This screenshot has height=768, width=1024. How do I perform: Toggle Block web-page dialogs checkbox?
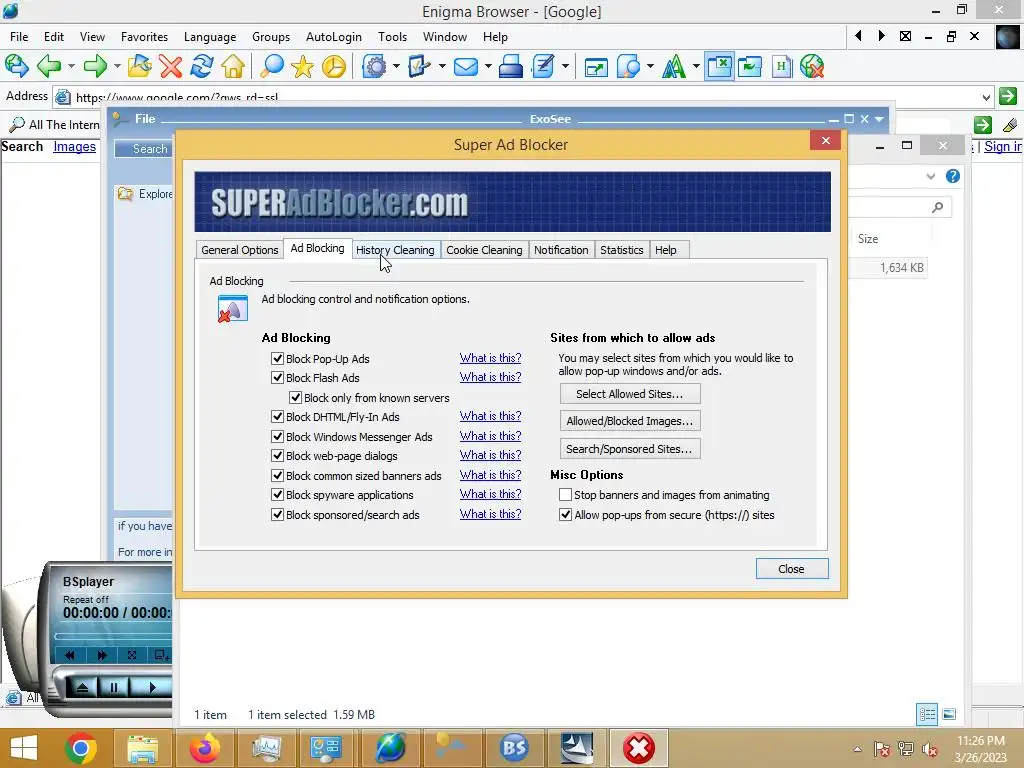(277, 455)
